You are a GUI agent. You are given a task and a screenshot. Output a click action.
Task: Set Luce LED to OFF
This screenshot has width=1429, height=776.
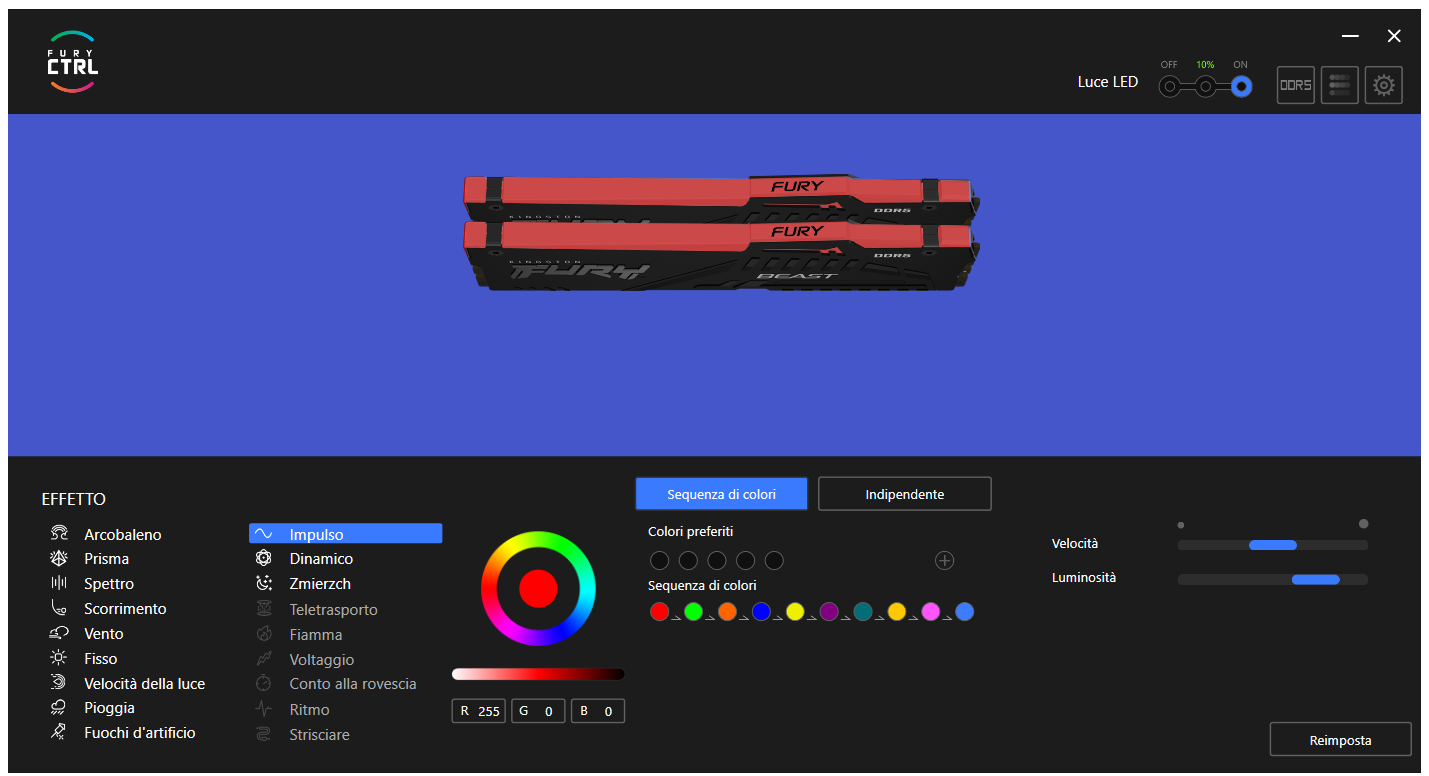click(1169, 87)
